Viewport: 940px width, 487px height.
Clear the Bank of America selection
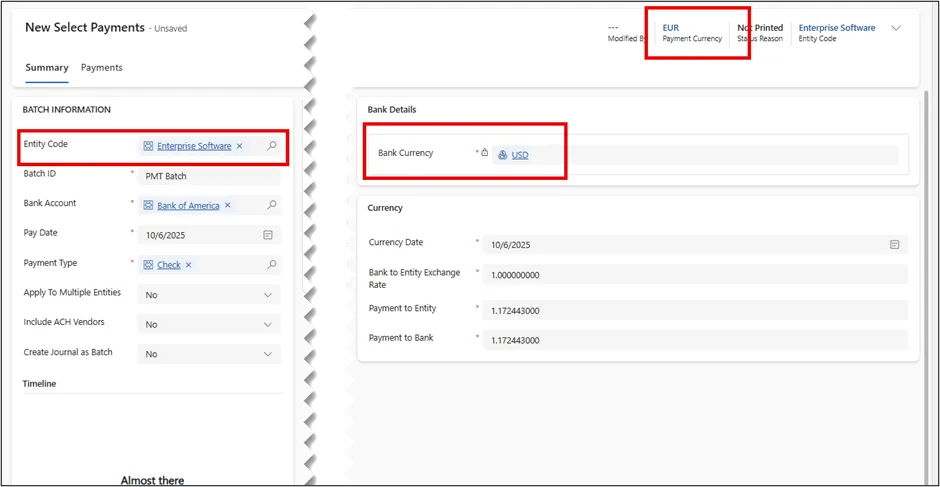[x=227, y=206]
